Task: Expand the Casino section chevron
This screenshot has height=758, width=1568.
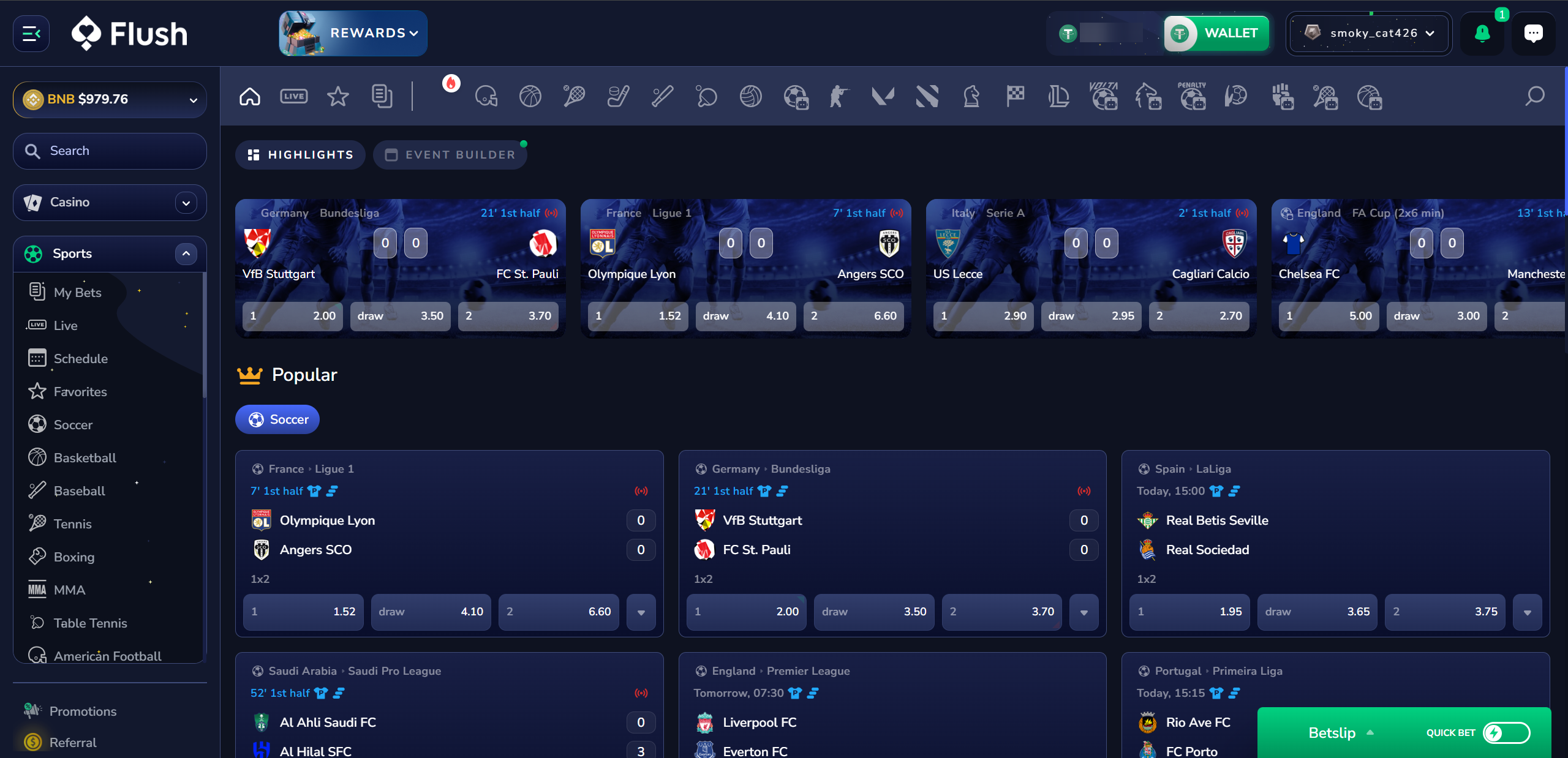Action: [x=186, y=203]
